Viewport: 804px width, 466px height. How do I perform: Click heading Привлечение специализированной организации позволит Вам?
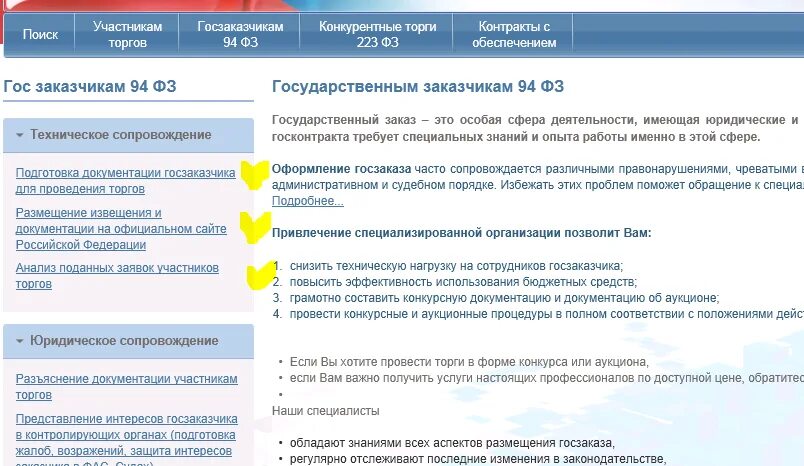click(x=461, y=233)
